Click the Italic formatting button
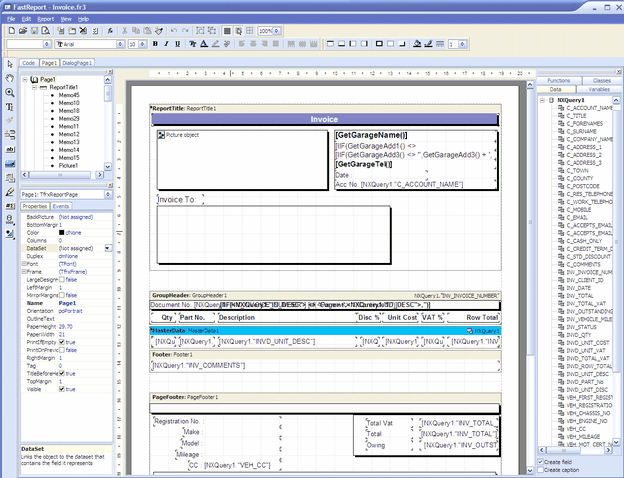 coord(166,44)
